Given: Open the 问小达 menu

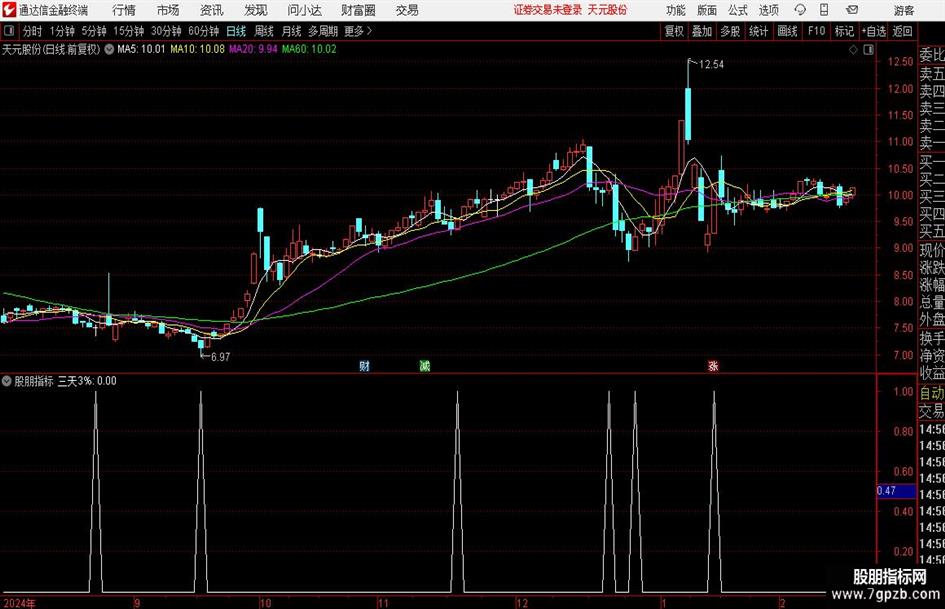Looking at the screenshot, I should (304, 10).
